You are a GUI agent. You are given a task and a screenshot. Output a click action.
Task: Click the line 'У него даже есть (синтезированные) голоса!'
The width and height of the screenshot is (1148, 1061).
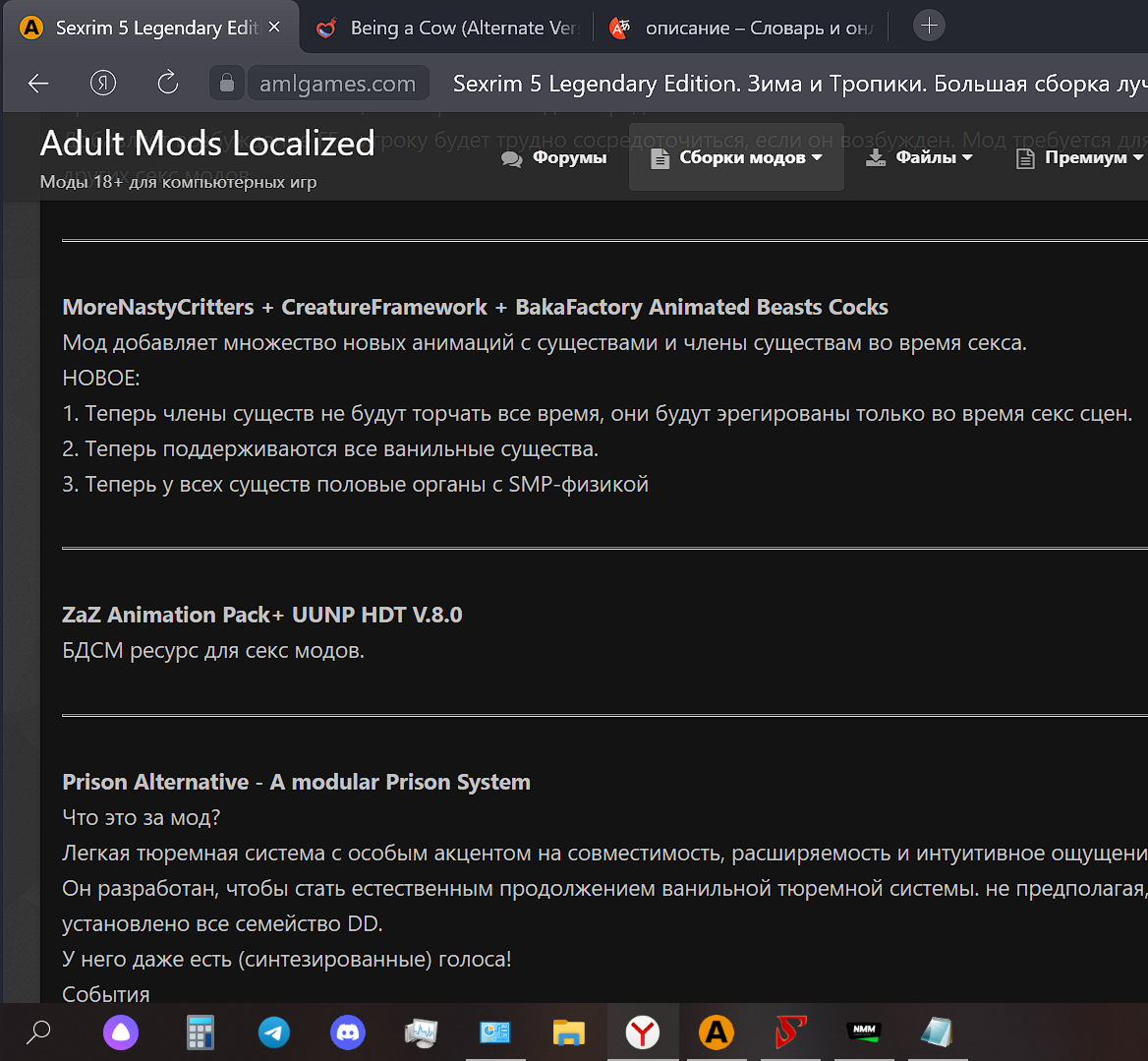pos(287,959)
